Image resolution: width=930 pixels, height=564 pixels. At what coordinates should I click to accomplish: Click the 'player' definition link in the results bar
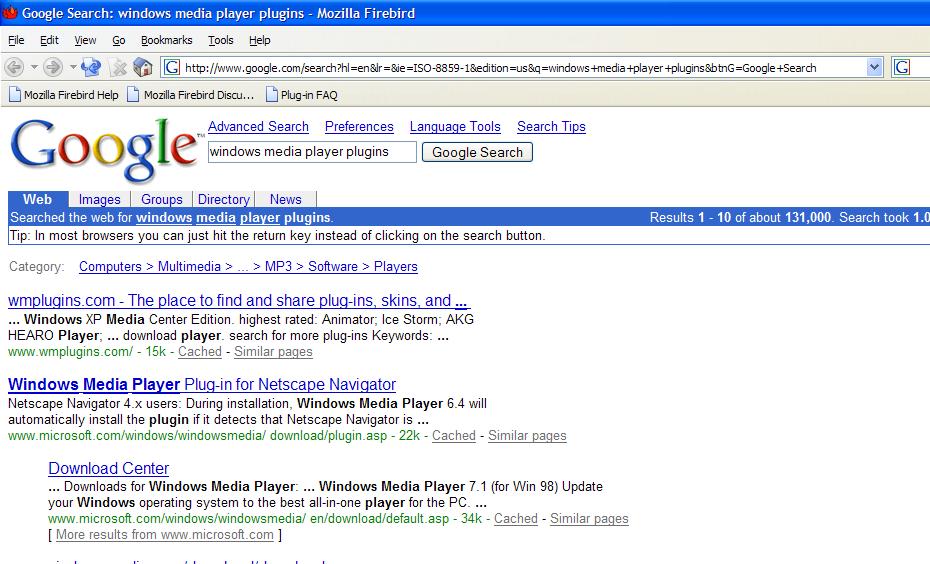point(260,218)
